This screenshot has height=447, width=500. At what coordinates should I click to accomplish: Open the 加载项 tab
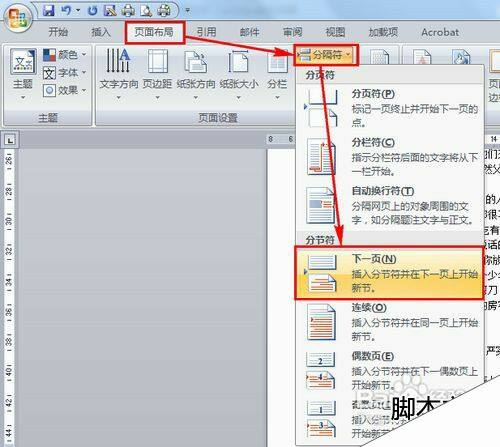point(383,32)
